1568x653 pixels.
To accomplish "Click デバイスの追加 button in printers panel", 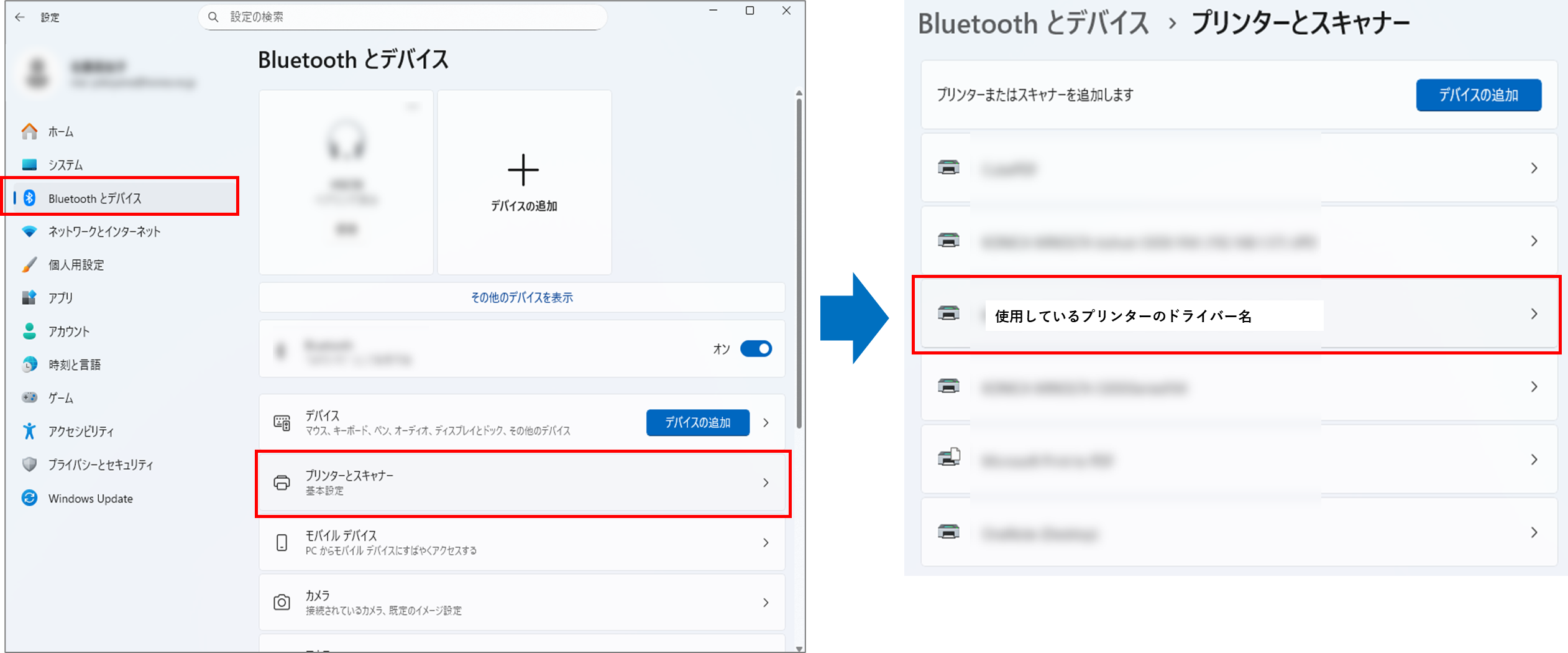I will point(1478,95).
